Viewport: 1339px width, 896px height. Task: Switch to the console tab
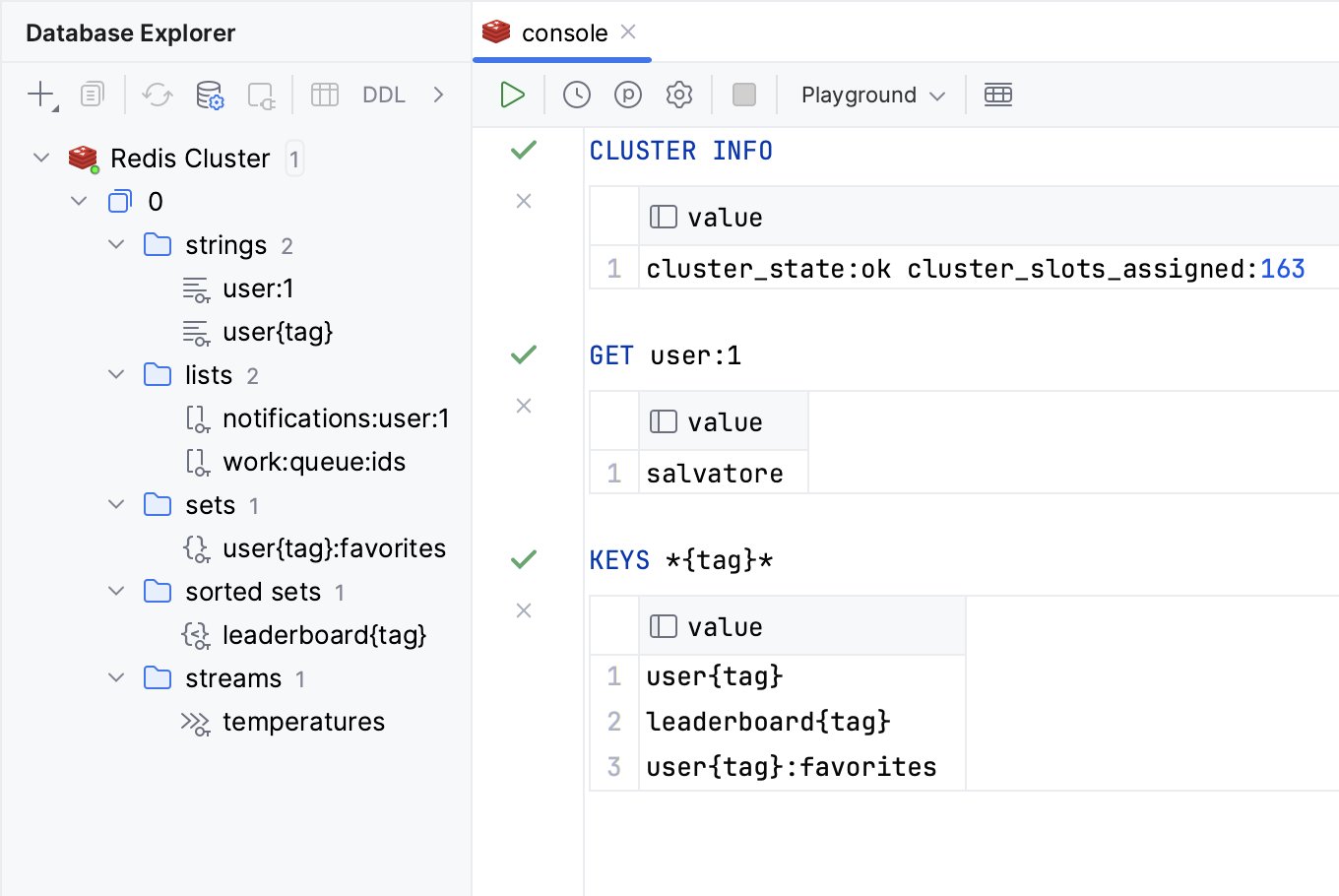561,32
